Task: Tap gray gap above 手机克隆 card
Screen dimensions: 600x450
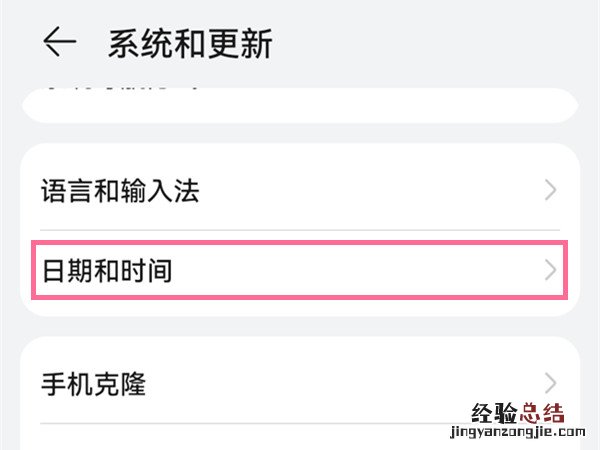Action: [x=300, y=326]
